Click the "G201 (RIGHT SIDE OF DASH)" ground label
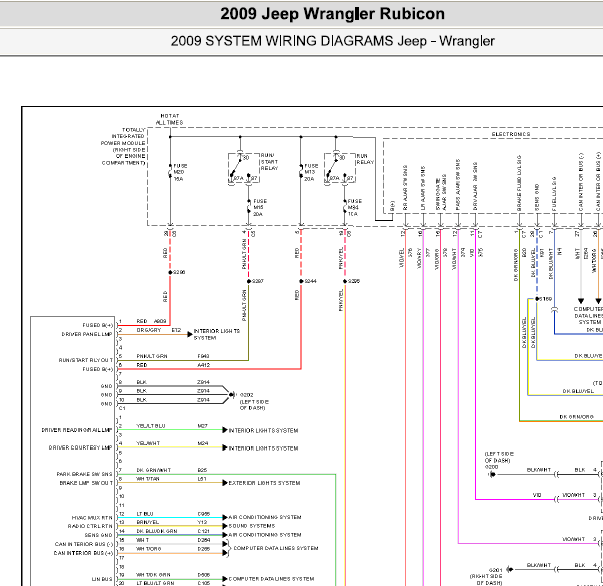The width and height of the screenshot is (603, 586). pos(486,577)
